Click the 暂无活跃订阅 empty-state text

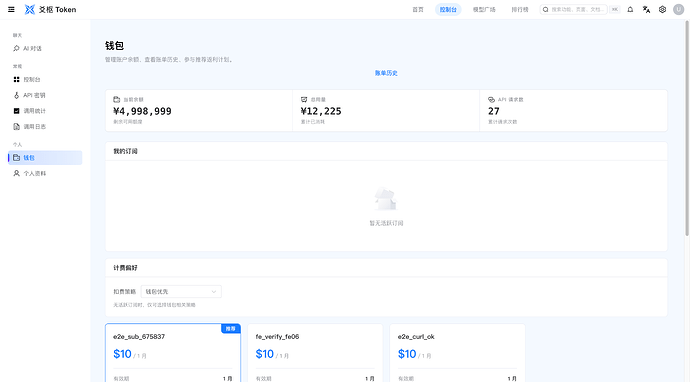pyautogui.click(x=386, y=223)
